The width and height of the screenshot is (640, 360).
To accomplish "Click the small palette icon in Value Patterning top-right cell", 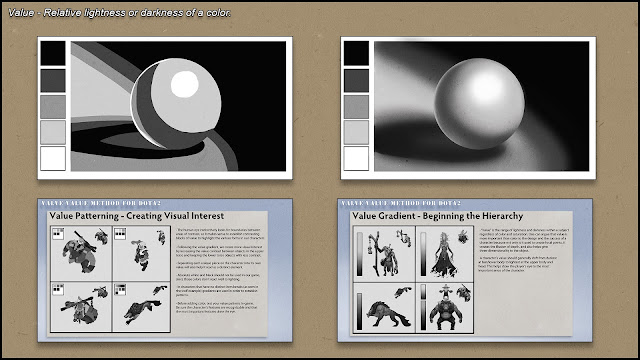I will (x=120, y=234).
